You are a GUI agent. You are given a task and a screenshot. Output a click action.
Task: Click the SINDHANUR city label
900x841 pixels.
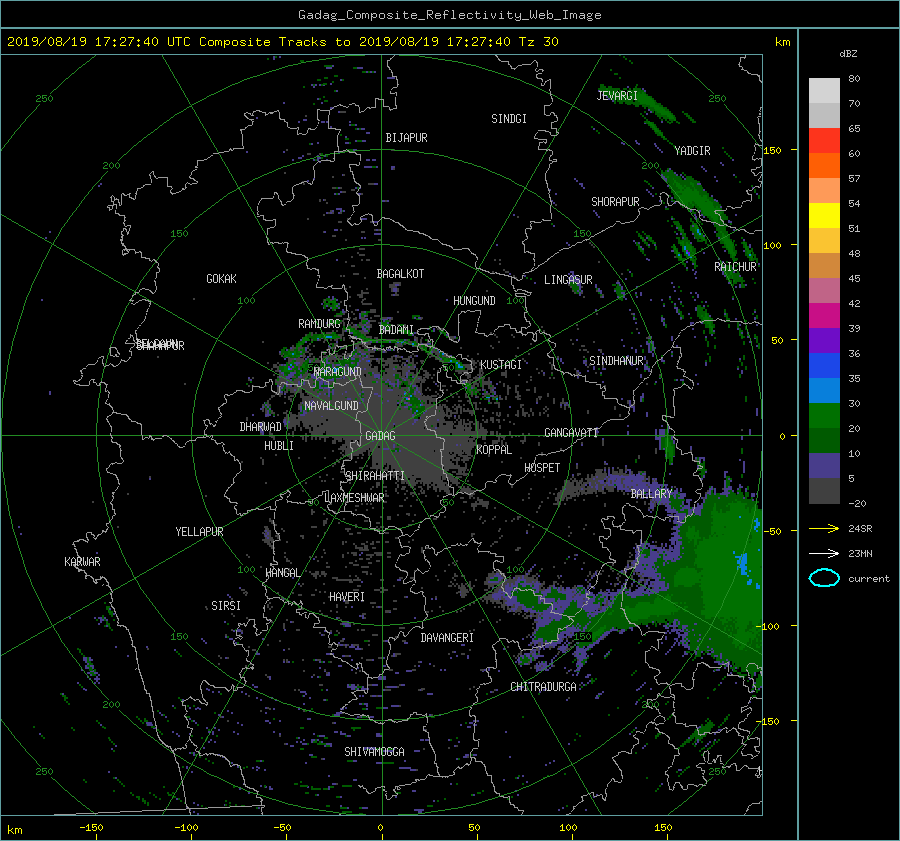tap(616, 361)
